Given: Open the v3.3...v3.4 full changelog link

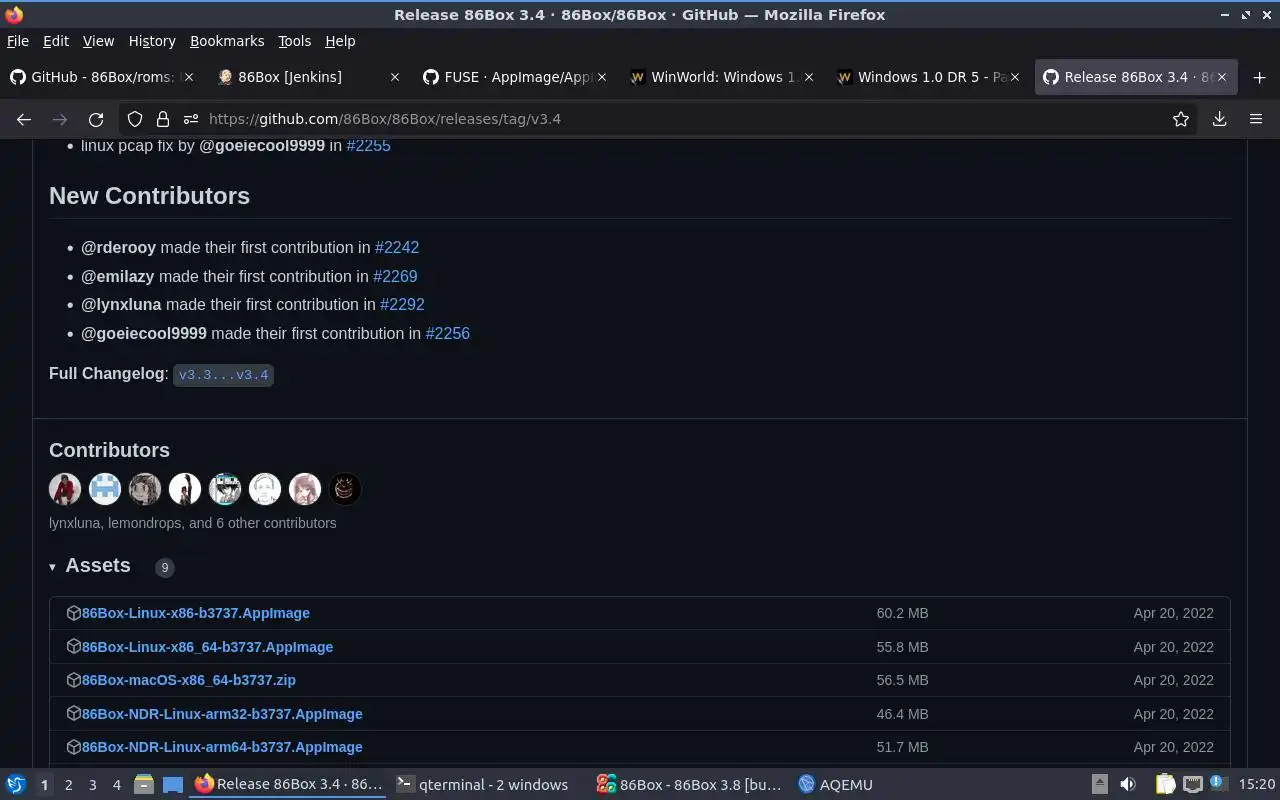Looking at the screenshot, I should point(223,375).
